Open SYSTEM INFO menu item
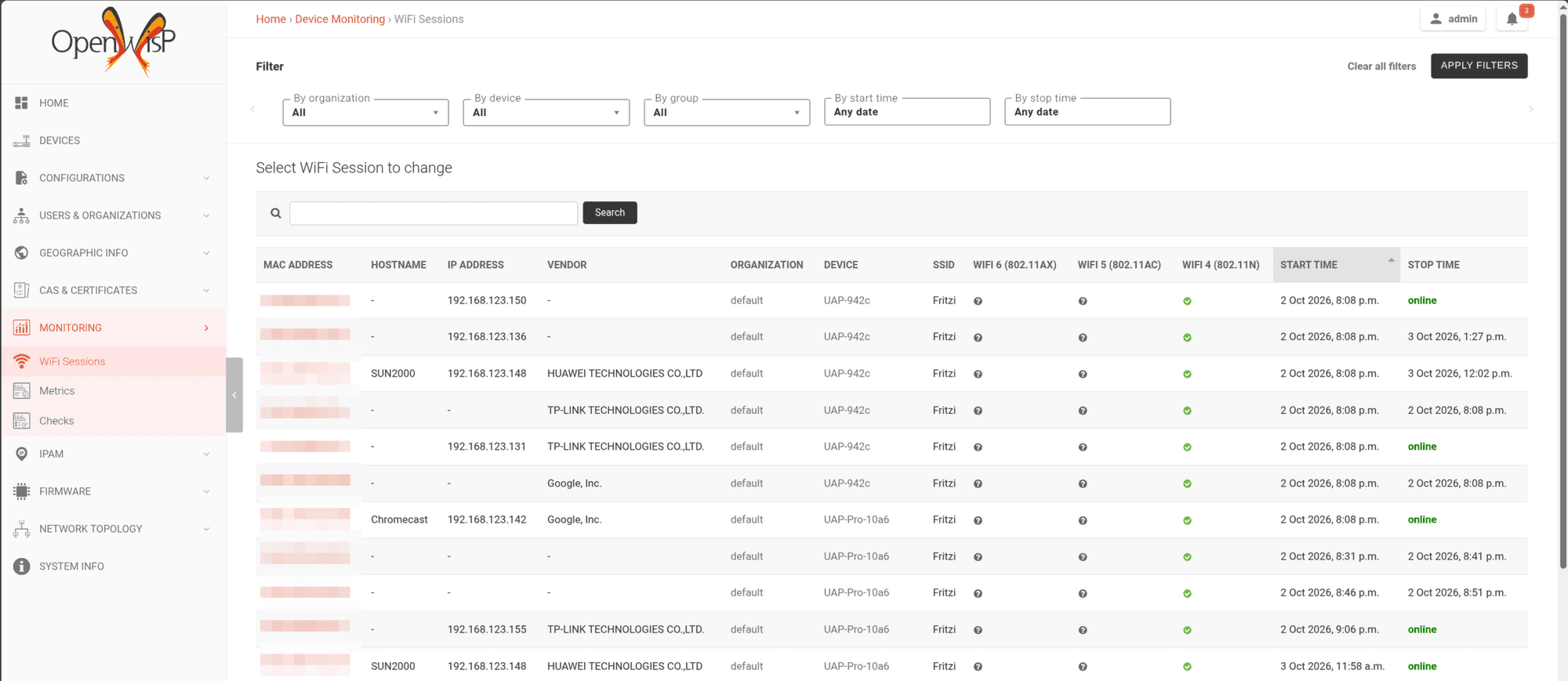 (114, 567)
